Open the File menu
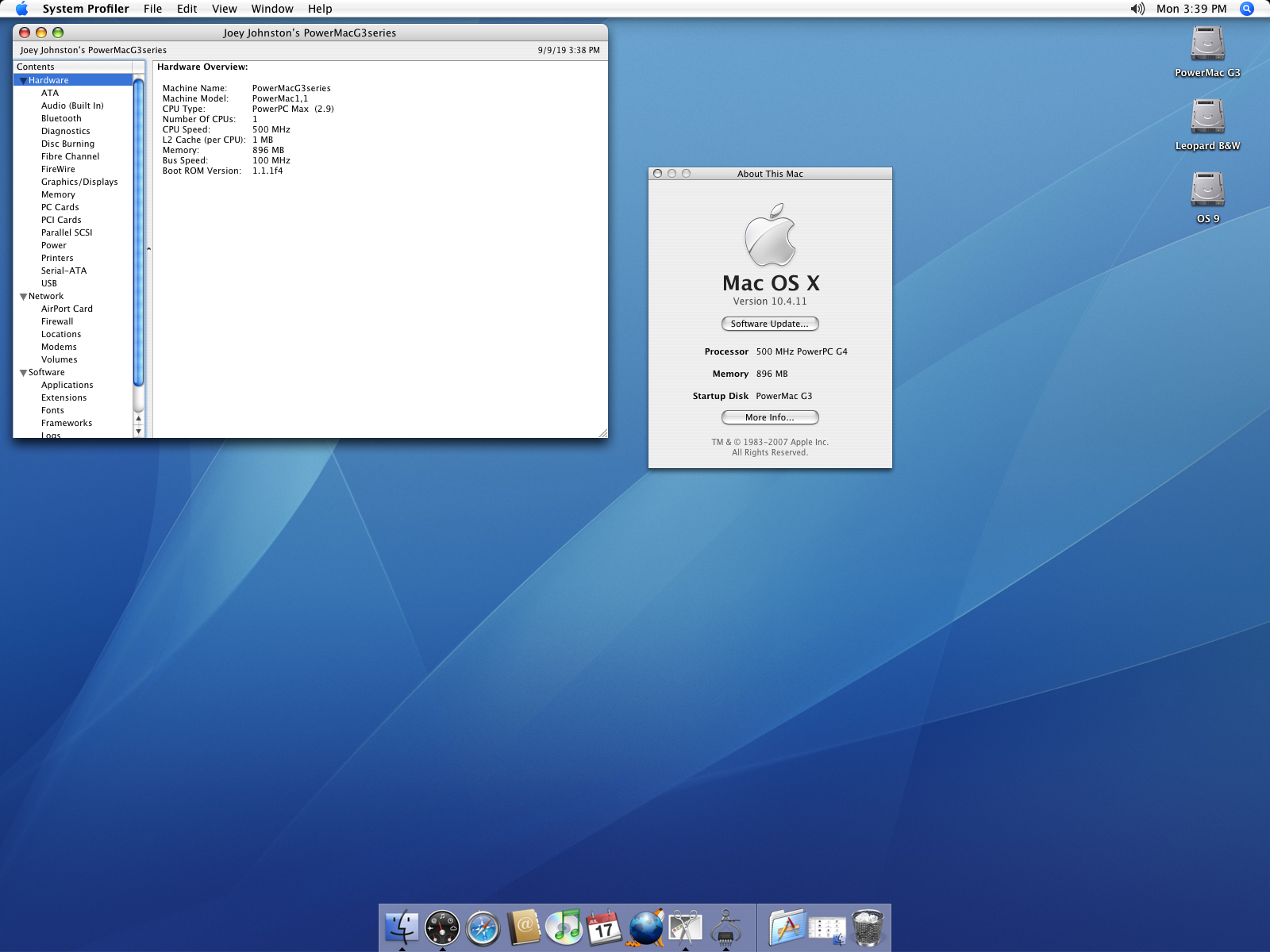 [152, 9]
